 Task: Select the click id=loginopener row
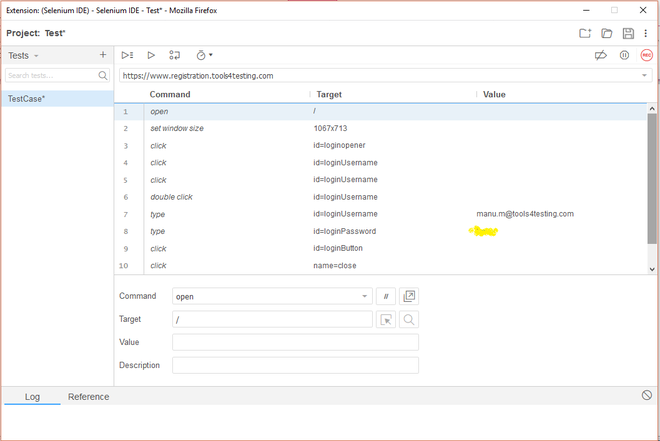[x=380, y=146]
